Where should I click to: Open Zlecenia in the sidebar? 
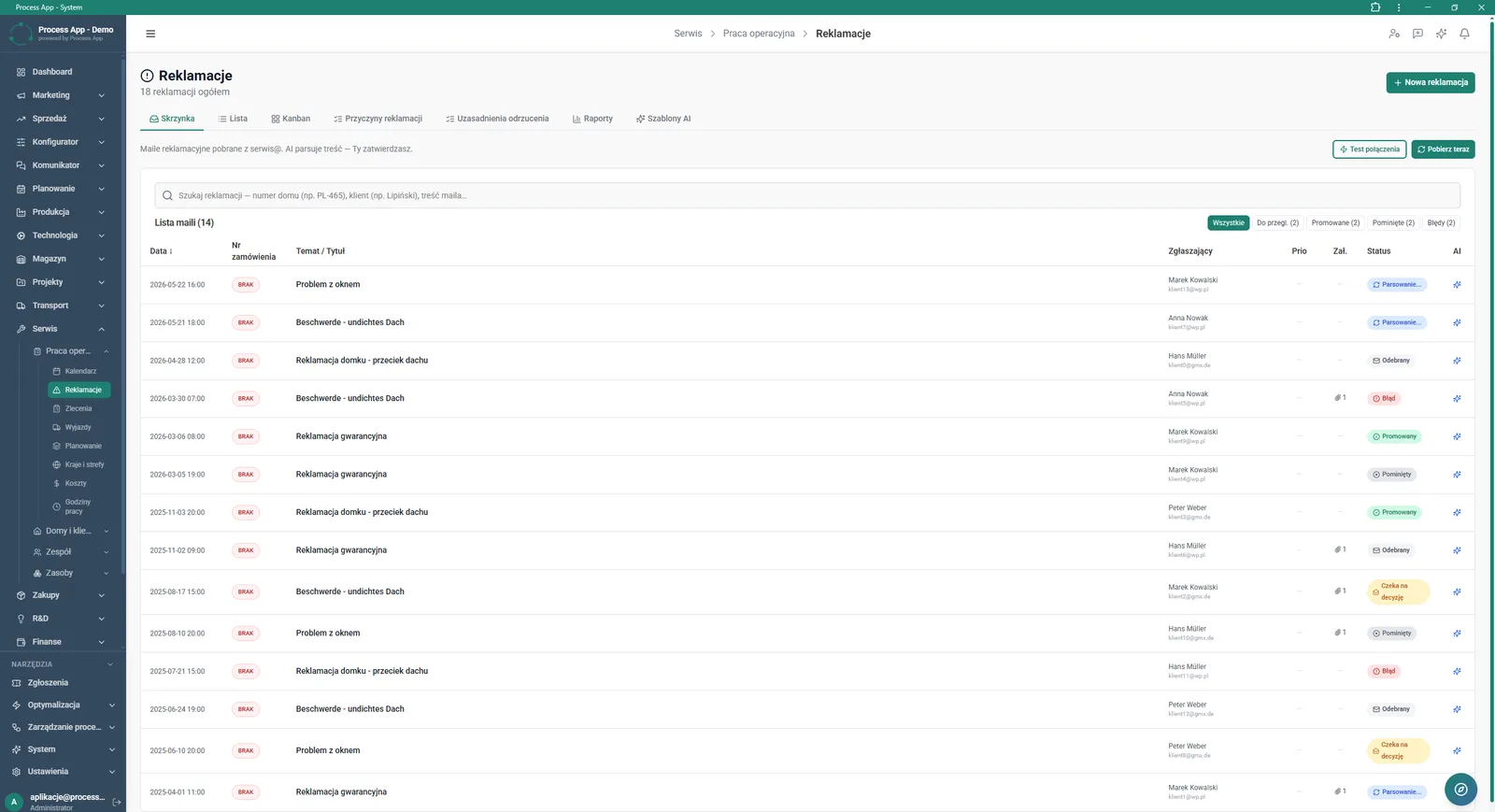pyautogui.click(x=79, y=408)
